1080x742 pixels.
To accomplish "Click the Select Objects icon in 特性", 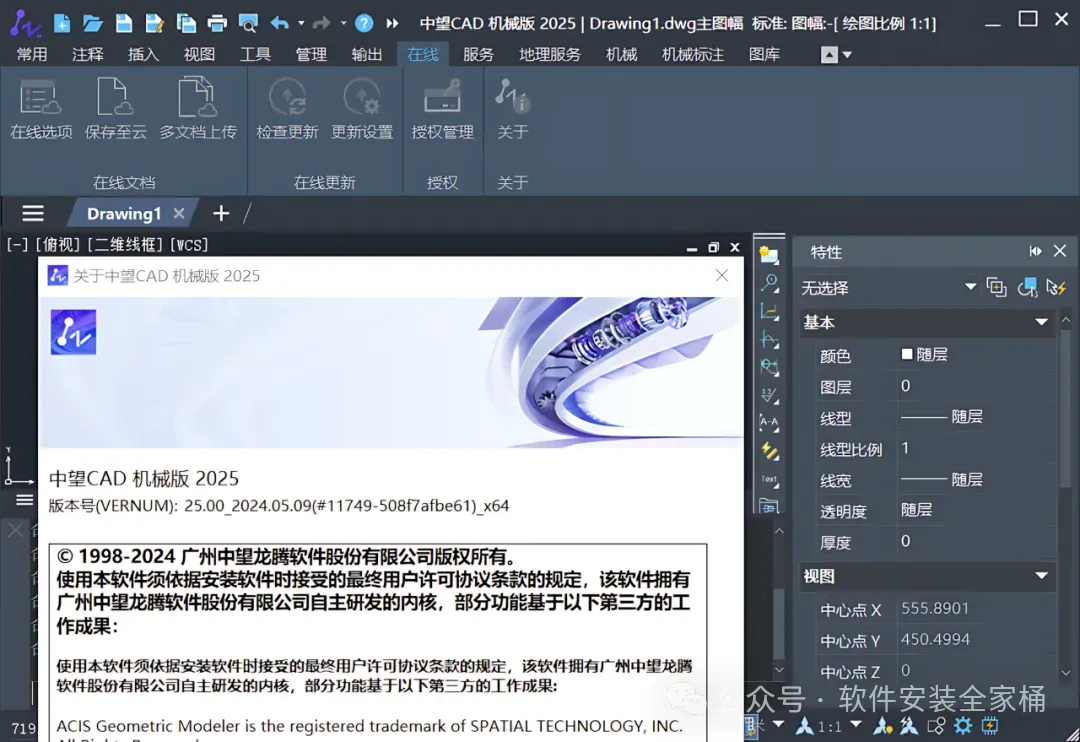I will (x=1027, y=287).
